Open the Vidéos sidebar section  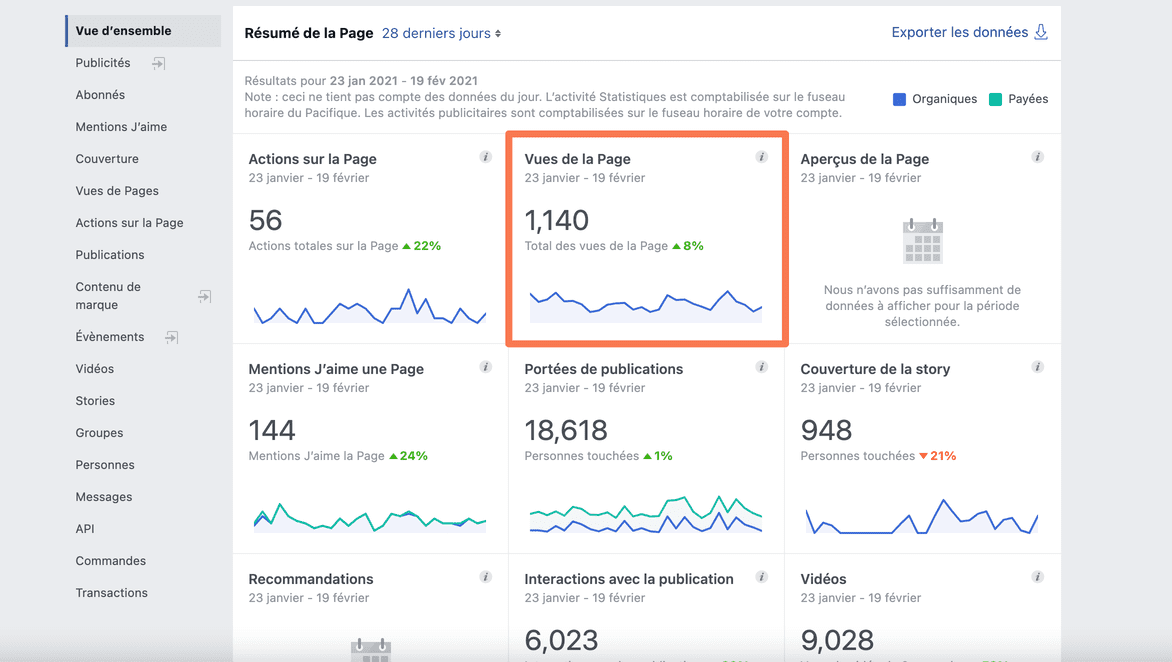click(95, 369)
